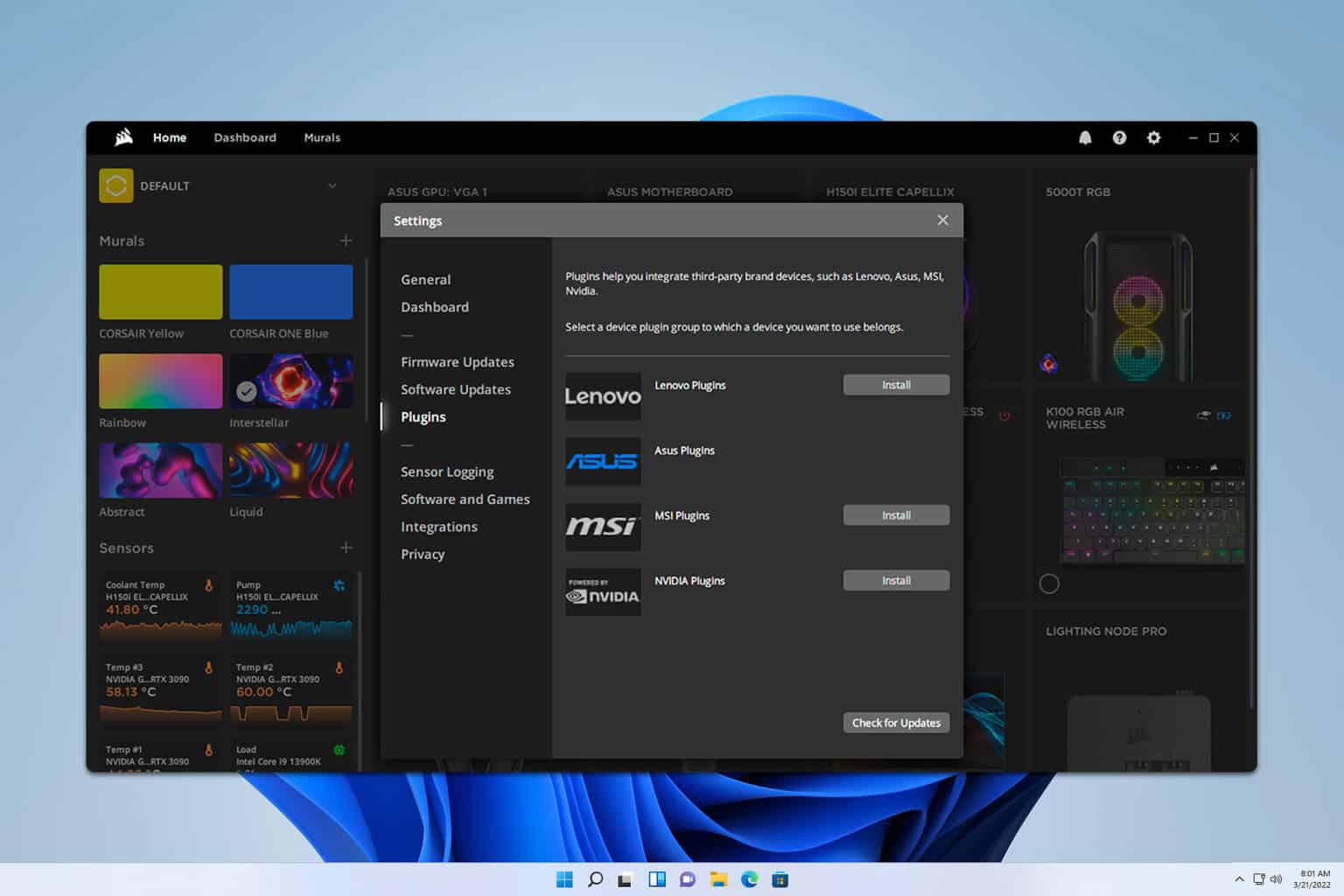
Task: Launch Microsoft Edge from the taskbar
Action: click(749, 879)
